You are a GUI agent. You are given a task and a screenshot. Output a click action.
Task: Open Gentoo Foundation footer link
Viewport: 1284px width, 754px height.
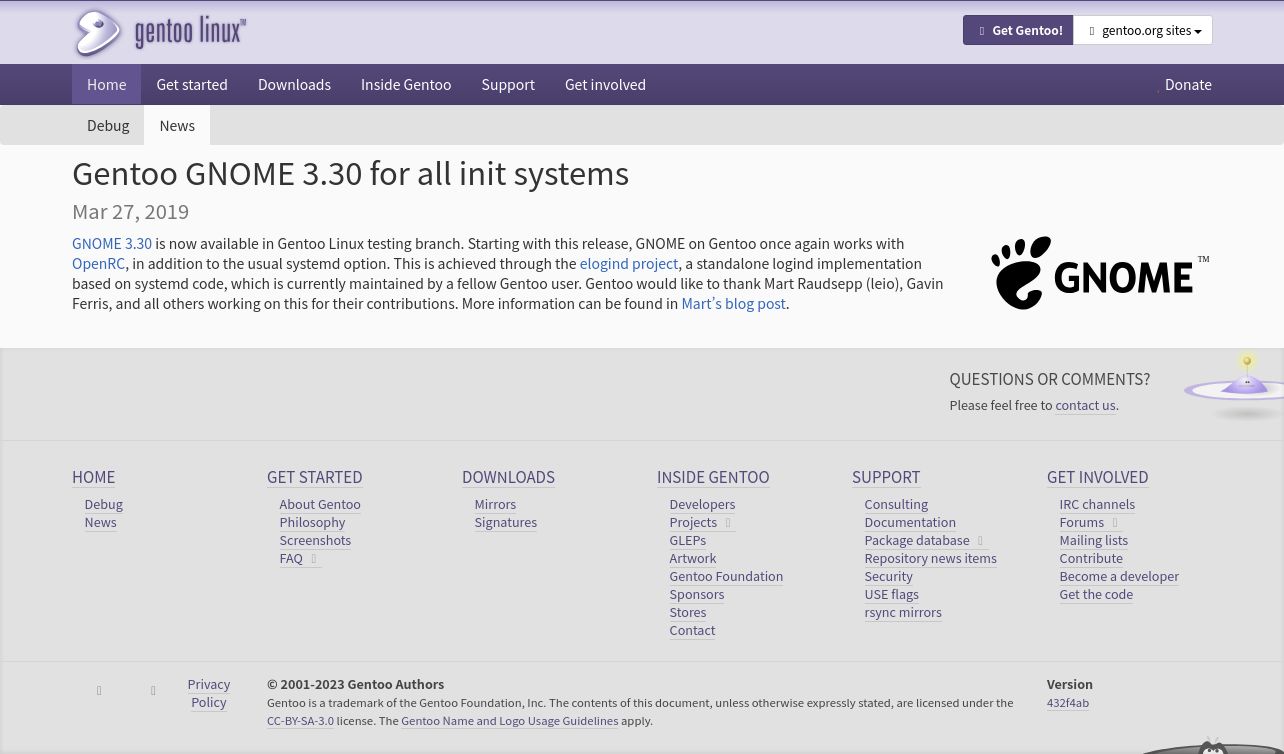[726, 576]
